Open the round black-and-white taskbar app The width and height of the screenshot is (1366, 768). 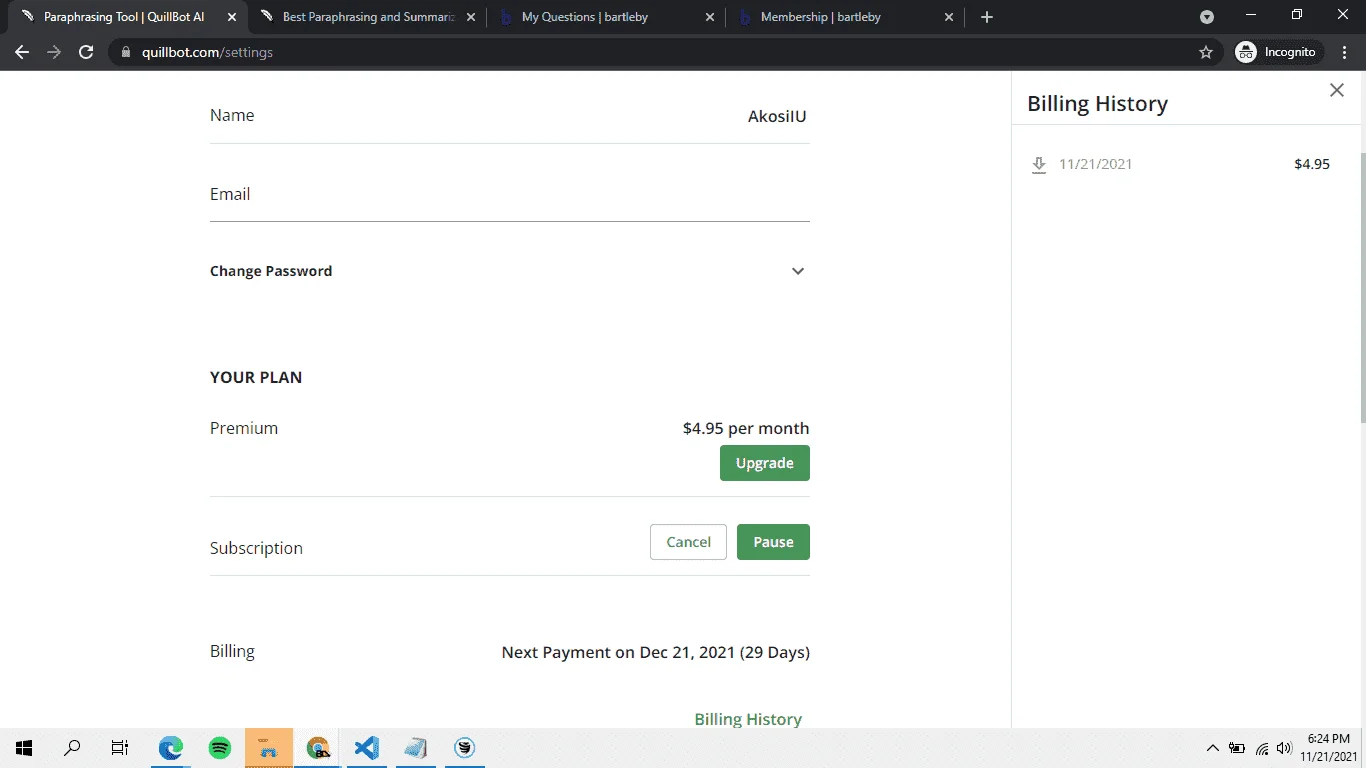[x=465, y=748]
